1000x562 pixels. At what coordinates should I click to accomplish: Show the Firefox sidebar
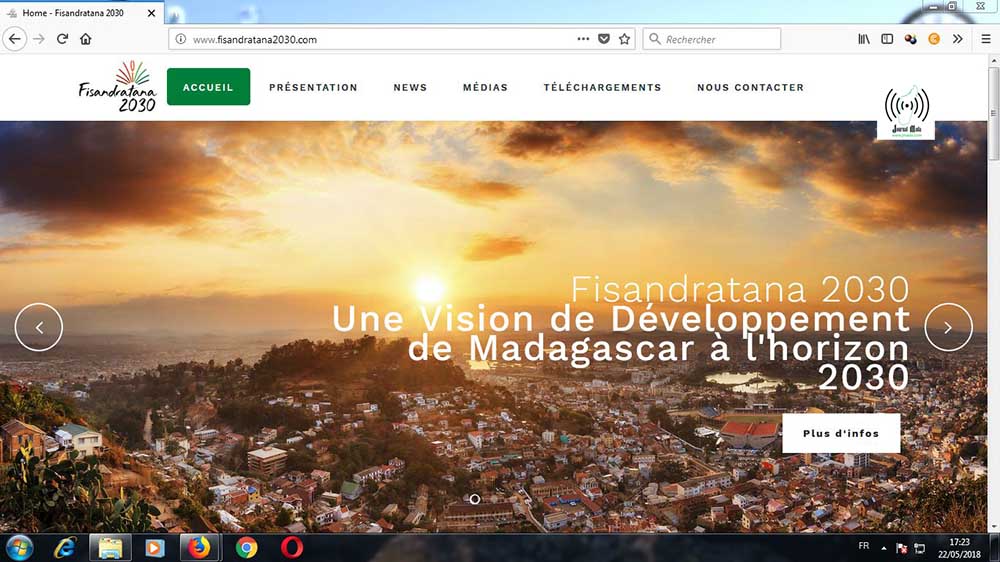(x=887, y=39)
